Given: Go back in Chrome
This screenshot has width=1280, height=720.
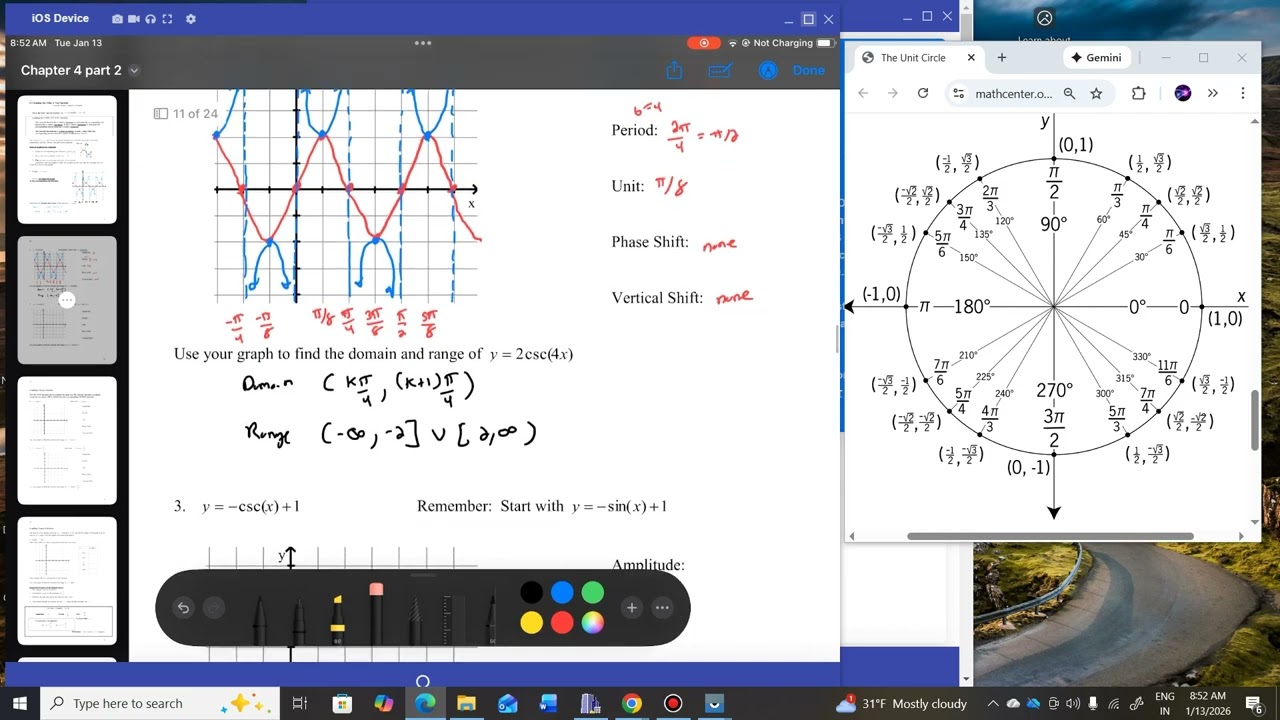Looking at the screenshot, I should click(863, 93).
